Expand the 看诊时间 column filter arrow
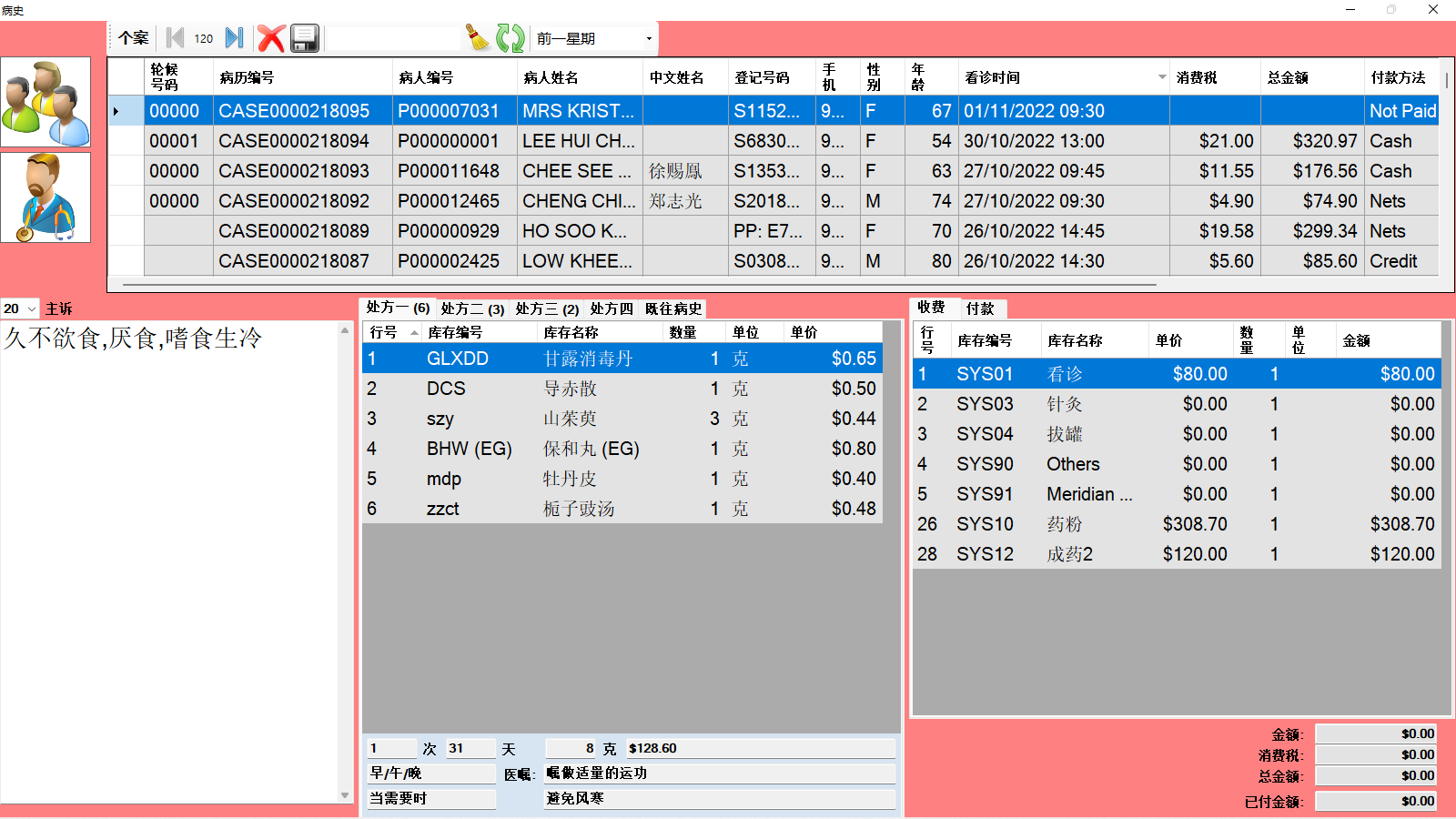The image size is (1456, 819). coord(1161,77)
